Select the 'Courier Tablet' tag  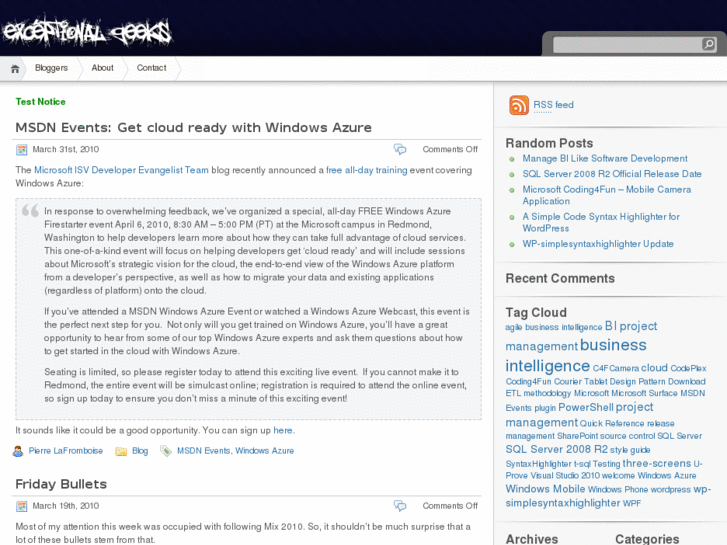[x=580, y=382]
